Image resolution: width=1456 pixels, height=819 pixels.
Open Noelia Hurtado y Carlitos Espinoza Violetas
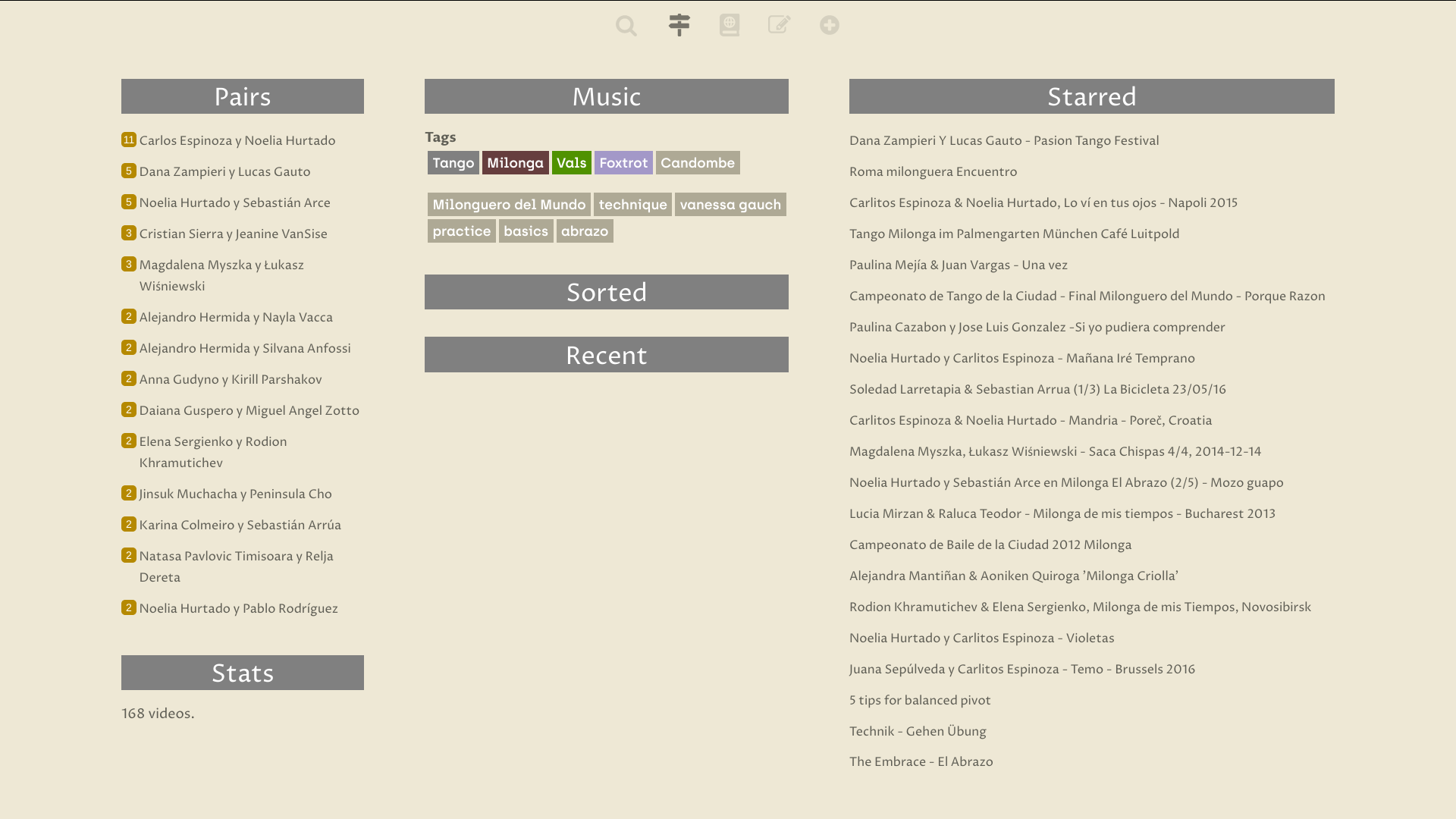click(982, 639)
